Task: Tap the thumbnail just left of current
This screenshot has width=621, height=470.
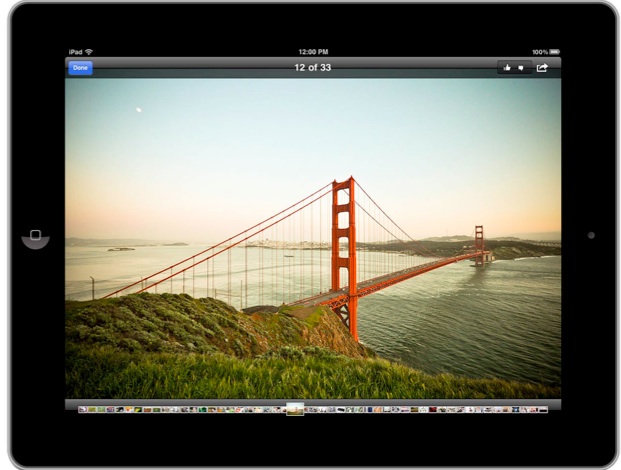Action: tap(281, 409)
